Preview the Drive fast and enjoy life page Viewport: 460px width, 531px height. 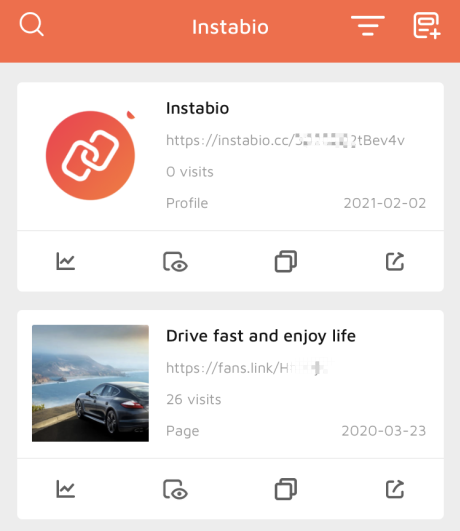tap(175, 489)
